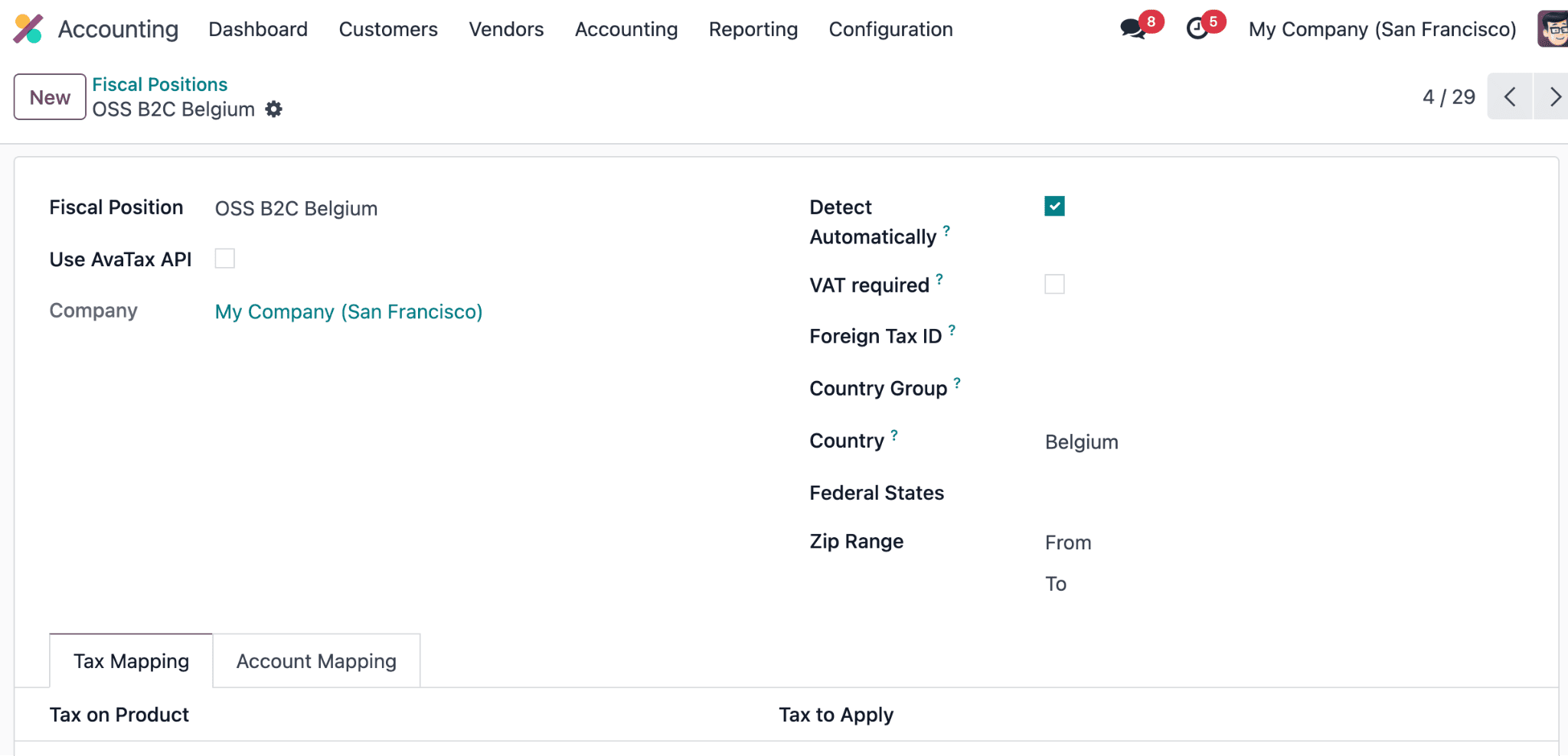This screenshot has width=1568, height=756.
Task: Open the Customers menu
Action: (388, 29)
